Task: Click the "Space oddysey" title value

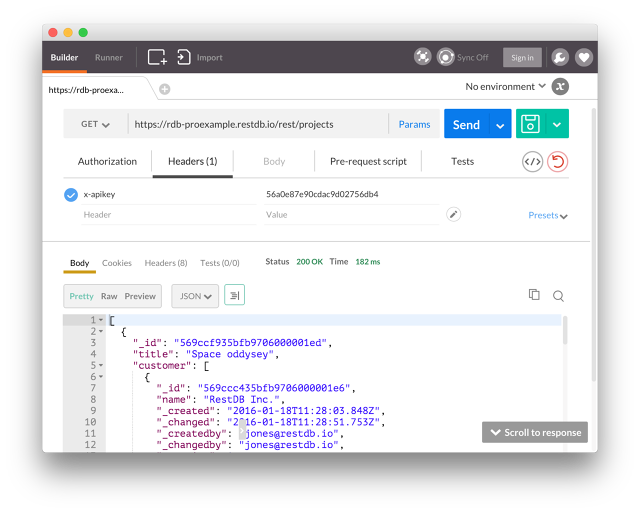Action: (230, 354)
